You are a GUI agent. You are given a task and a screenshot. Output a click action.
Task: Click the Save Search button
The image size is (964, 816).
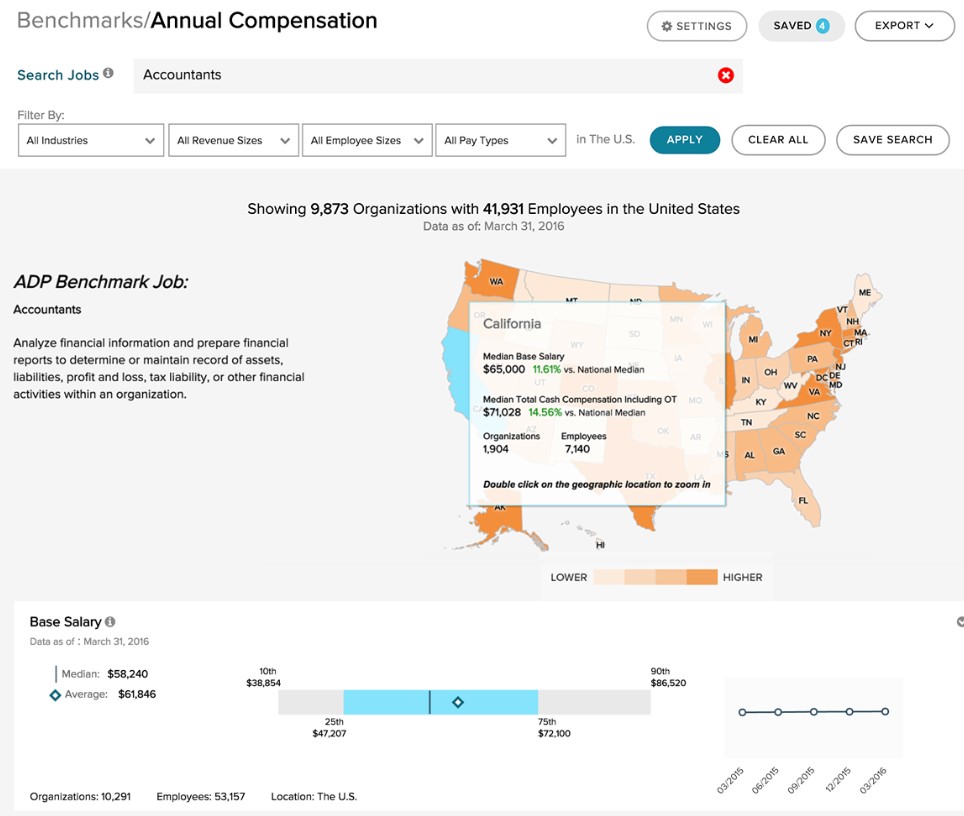coord(892,140)
